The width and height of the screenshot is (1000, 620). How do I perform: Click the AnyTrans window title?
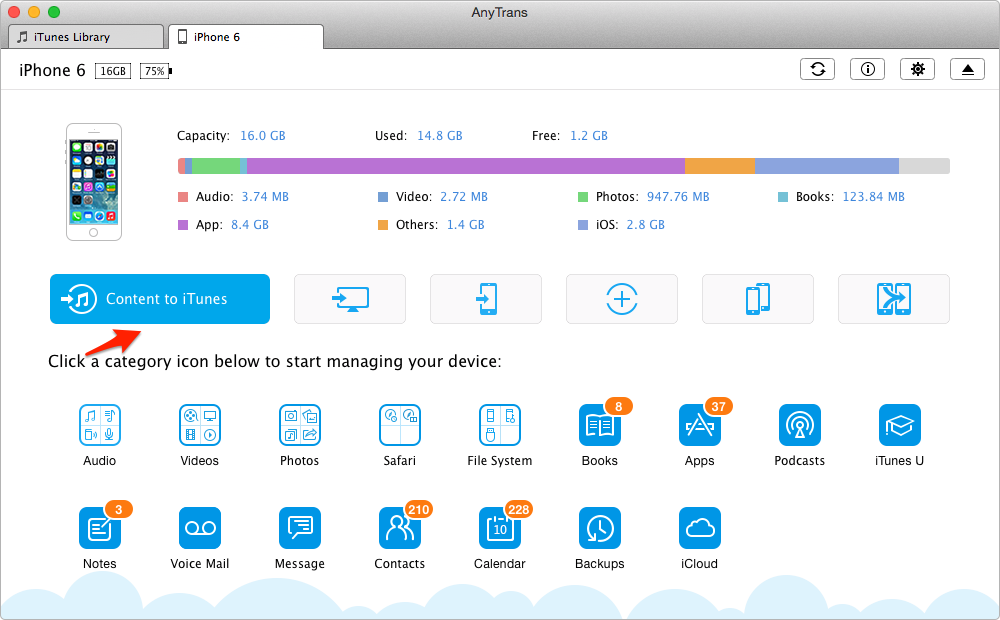coord(499,12)
